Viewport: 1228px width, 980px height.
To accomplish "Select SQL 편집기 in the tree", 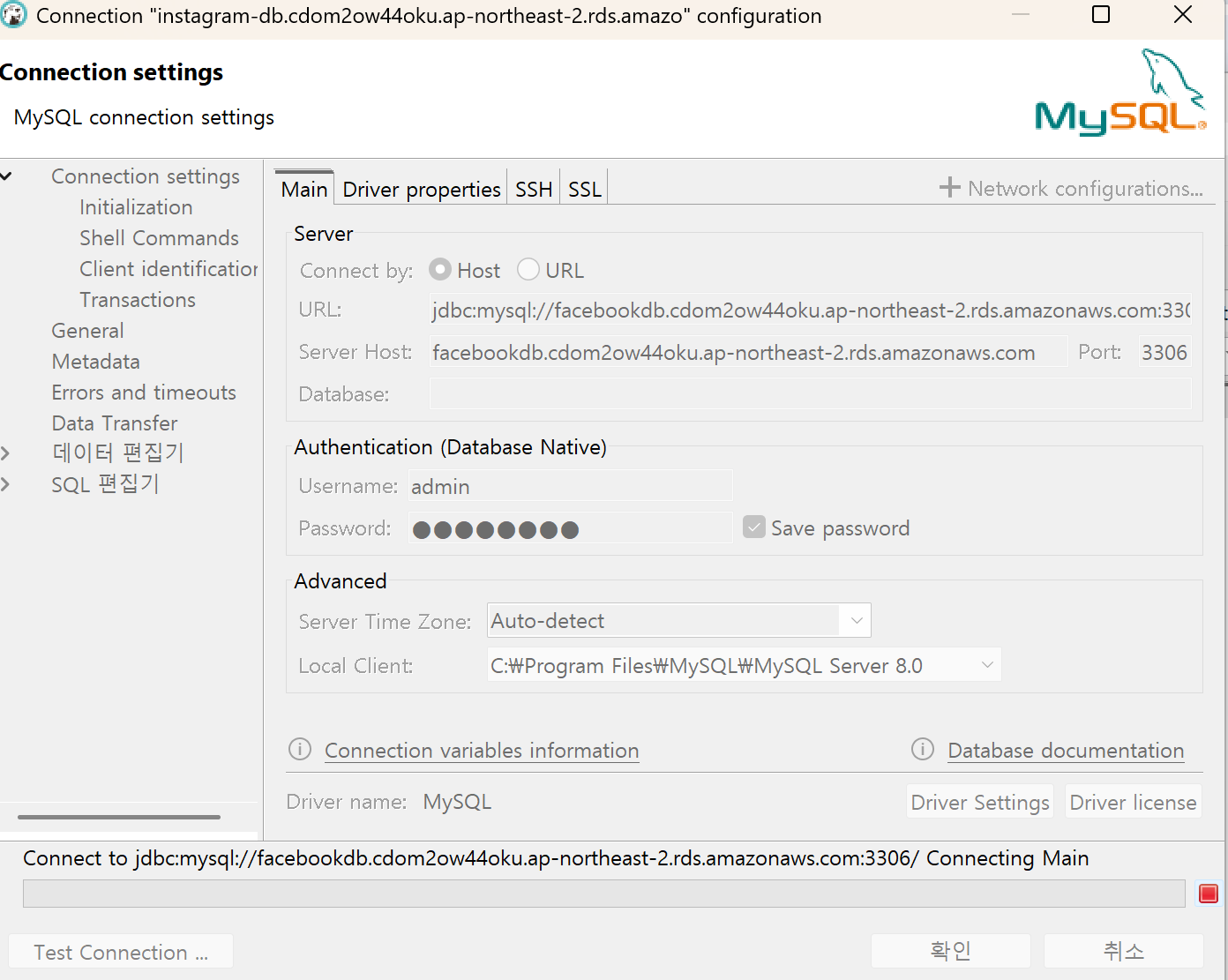I will pyautogui.click(x=105, y=484).
